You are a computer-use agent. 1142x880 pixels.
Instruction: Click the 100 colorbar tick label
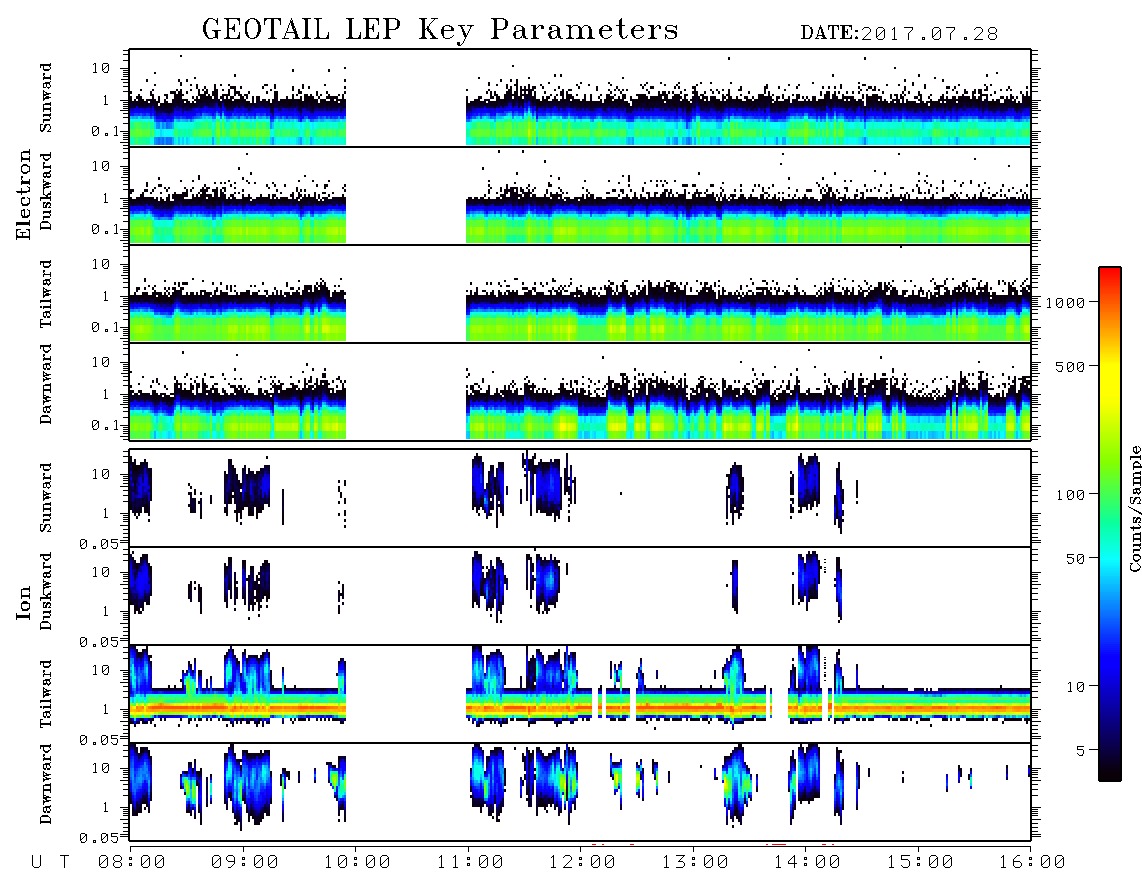click(1070, 495)
